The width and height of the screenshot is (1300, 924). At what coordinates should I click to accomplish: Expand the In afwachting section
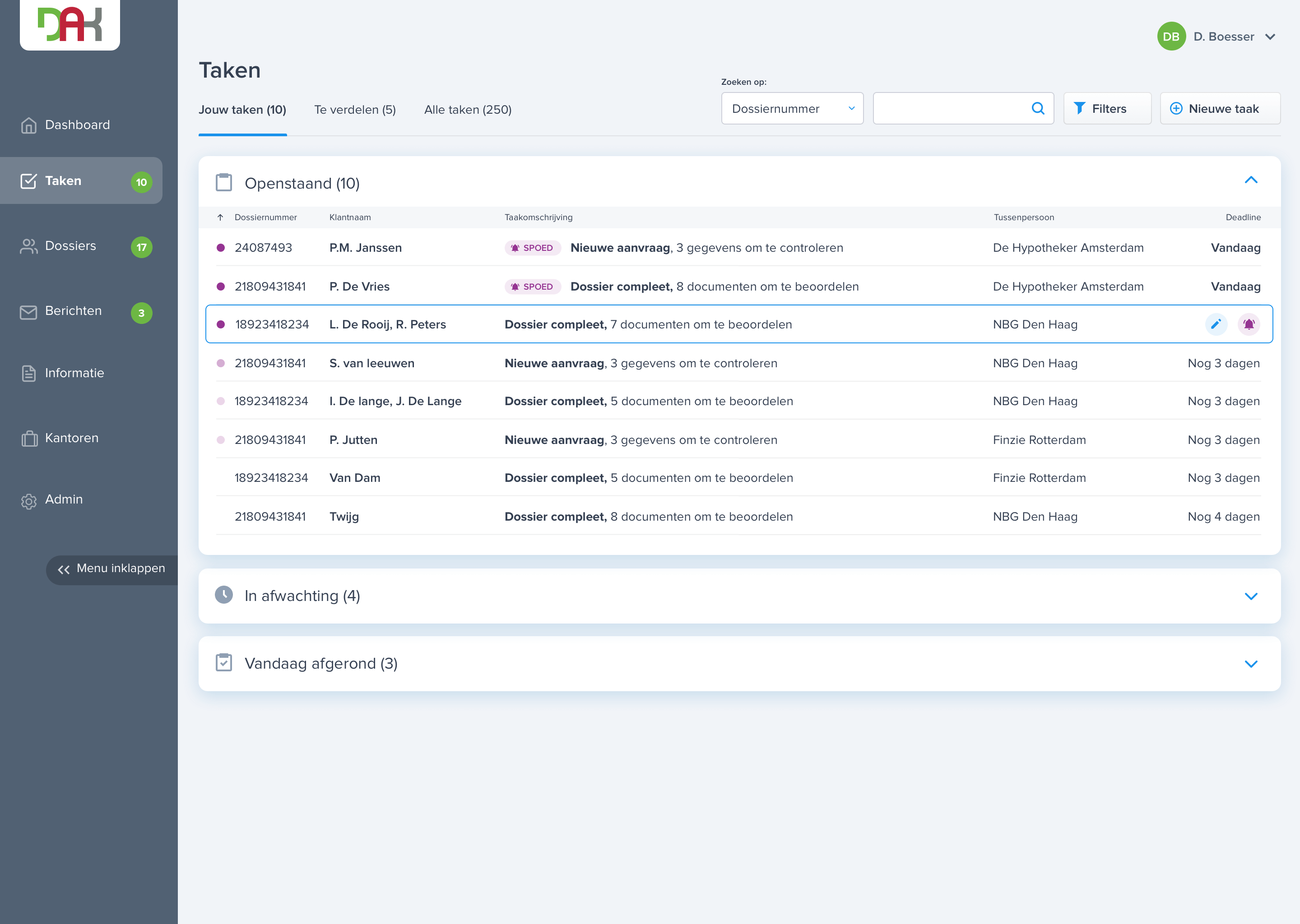[x=1250, y=596]
